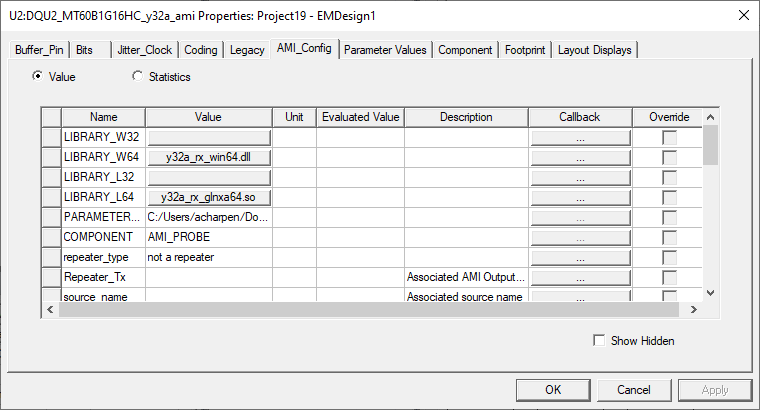Switch to the Layout Displays tab
Viewport: 760px width, 410px height.
click(595, 50)
